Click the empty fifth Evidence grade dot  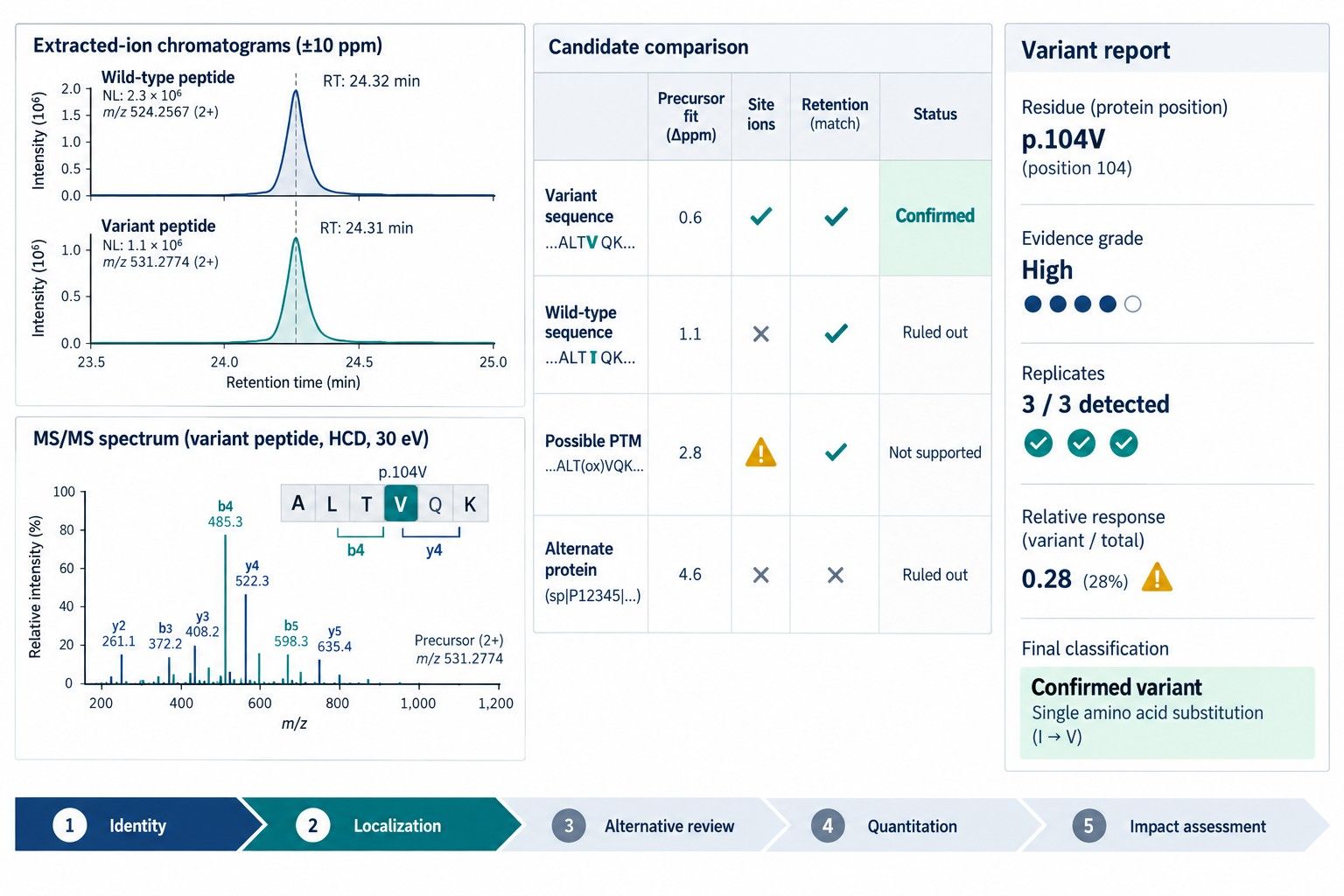click(x=1132, y=304)
